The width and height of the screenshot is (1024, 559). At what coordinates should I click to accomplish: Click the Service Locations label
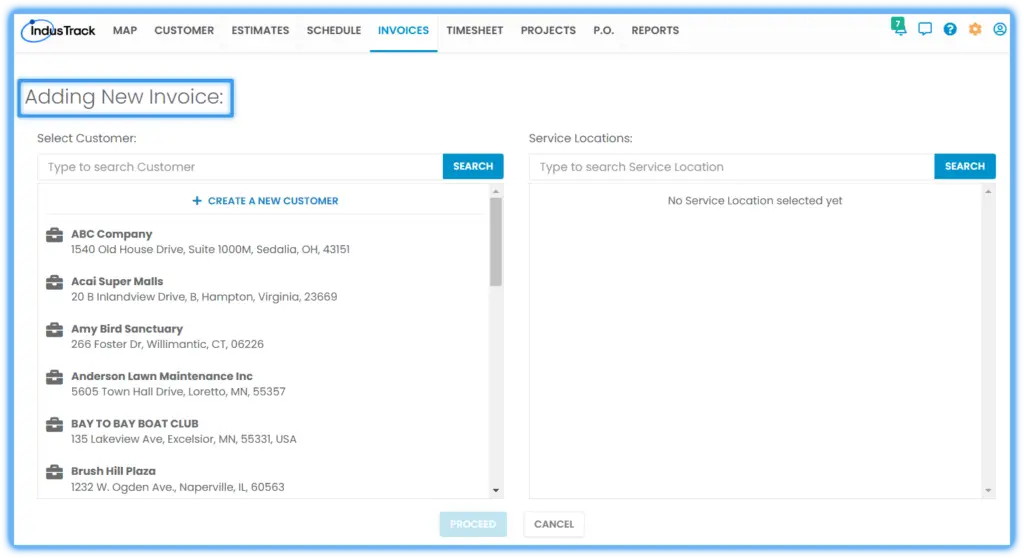[581, 138]
